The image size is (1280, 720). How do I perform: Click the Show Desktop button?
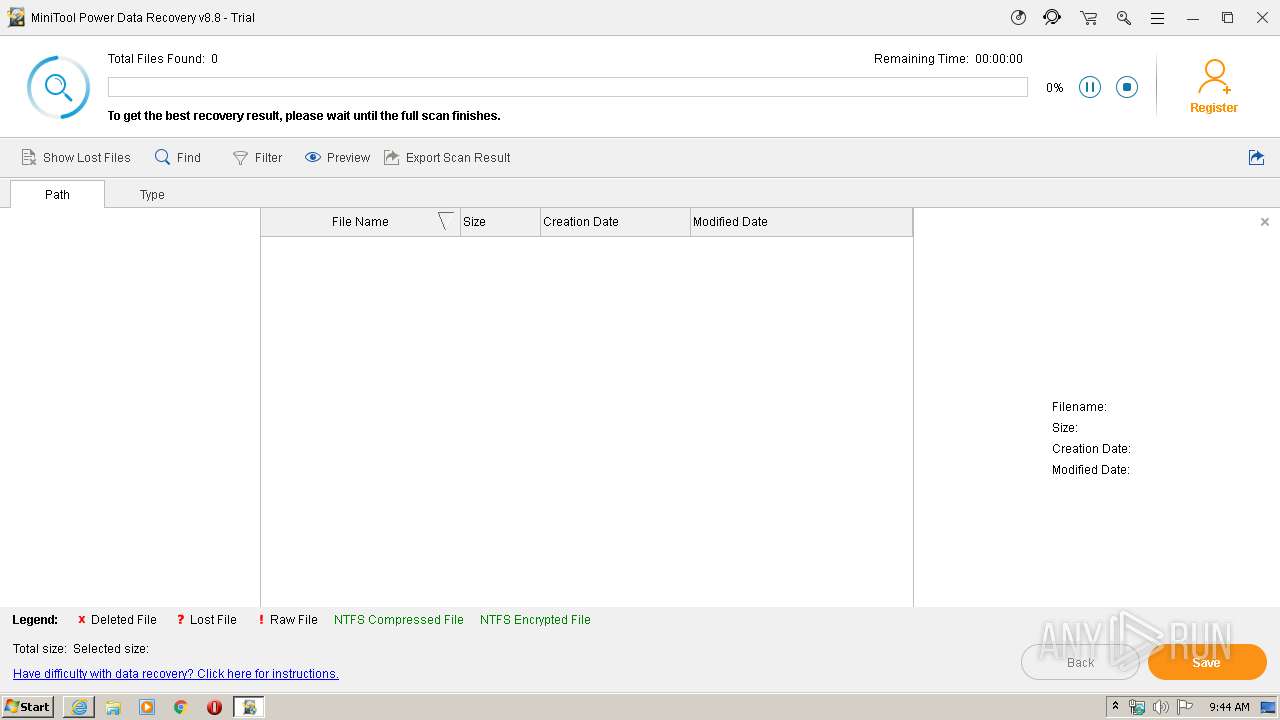coord(1269,707)
